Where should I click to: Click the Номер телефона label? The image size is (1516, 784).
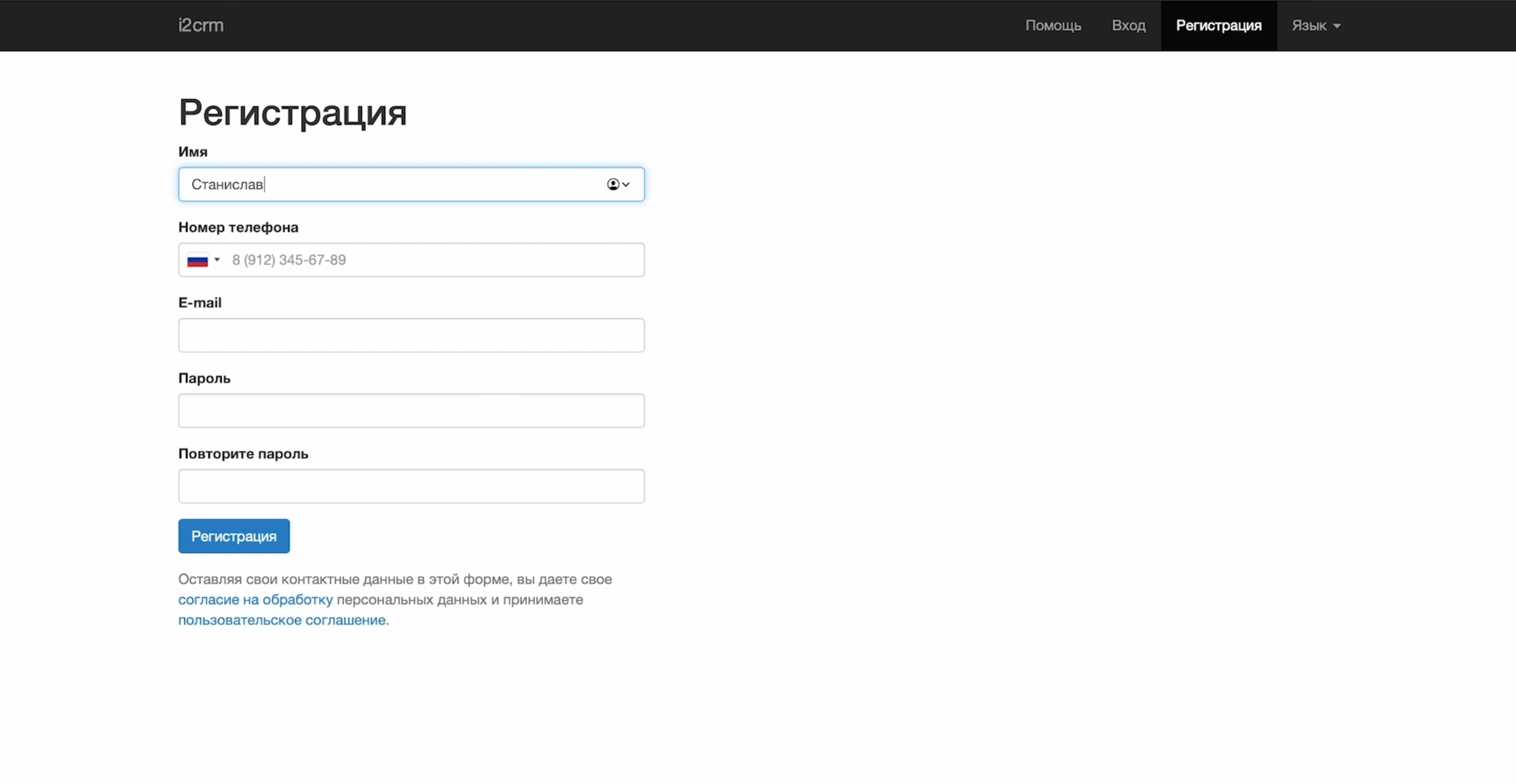point(238,227)
